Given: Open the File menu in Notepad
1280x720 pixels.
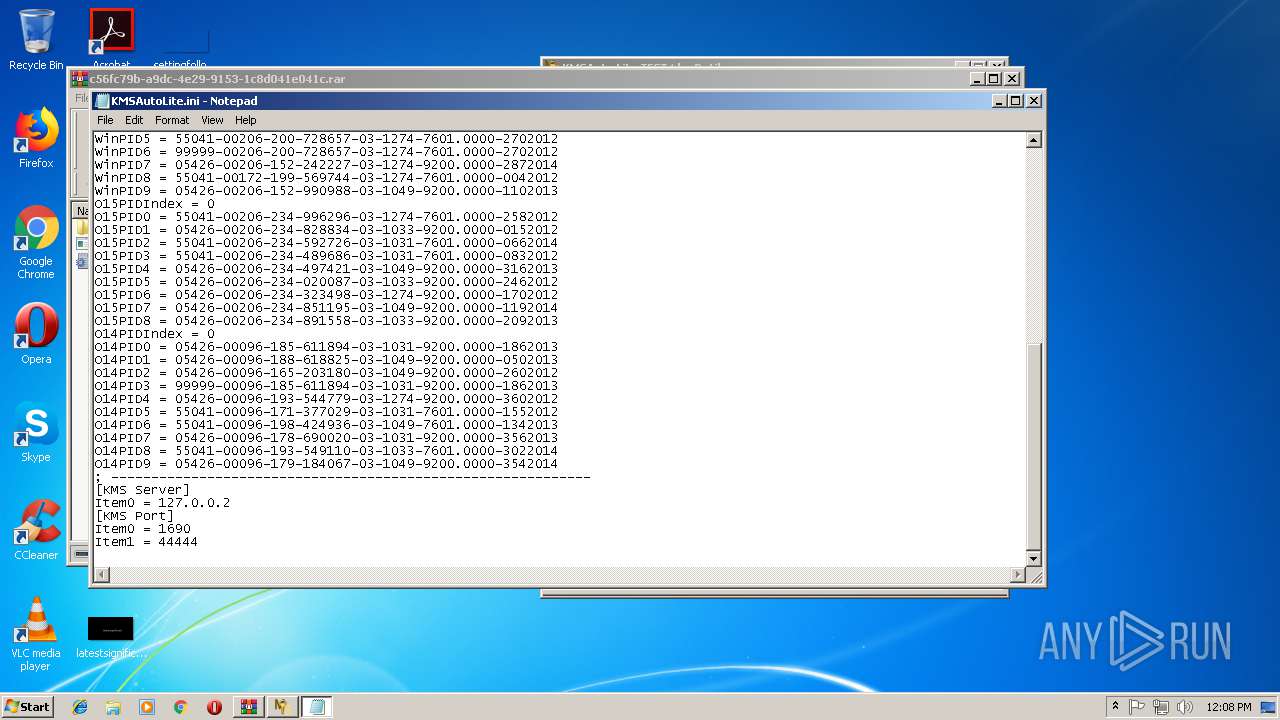Looking at the screenshot, I should pos(105,120).
